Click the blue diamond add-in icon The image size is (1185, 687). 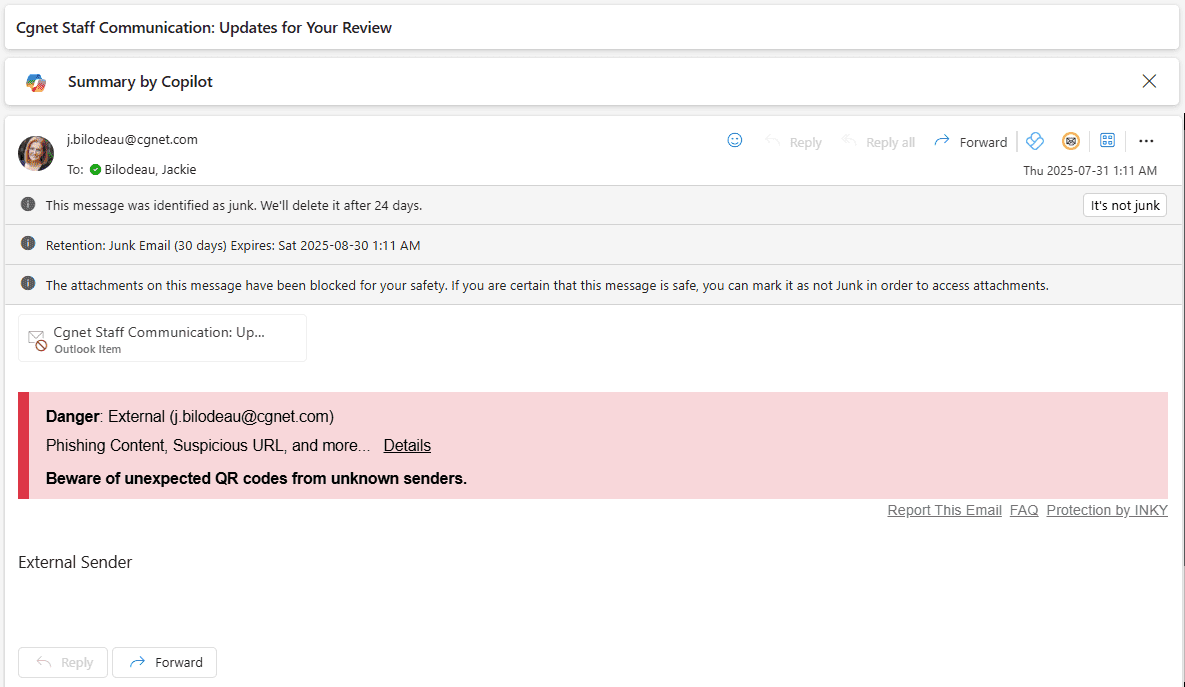tap(1035, 141)
